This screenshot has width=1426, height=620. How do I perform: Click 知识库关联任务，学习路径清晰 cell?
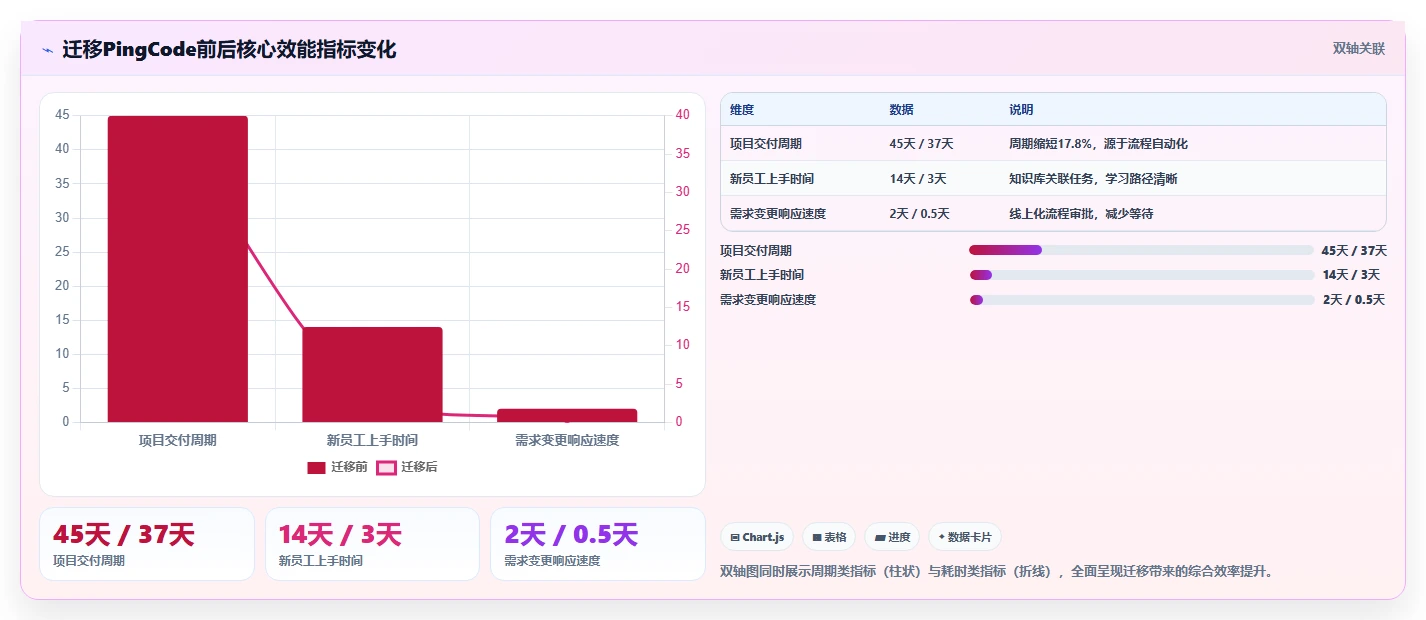(1093, 179)
